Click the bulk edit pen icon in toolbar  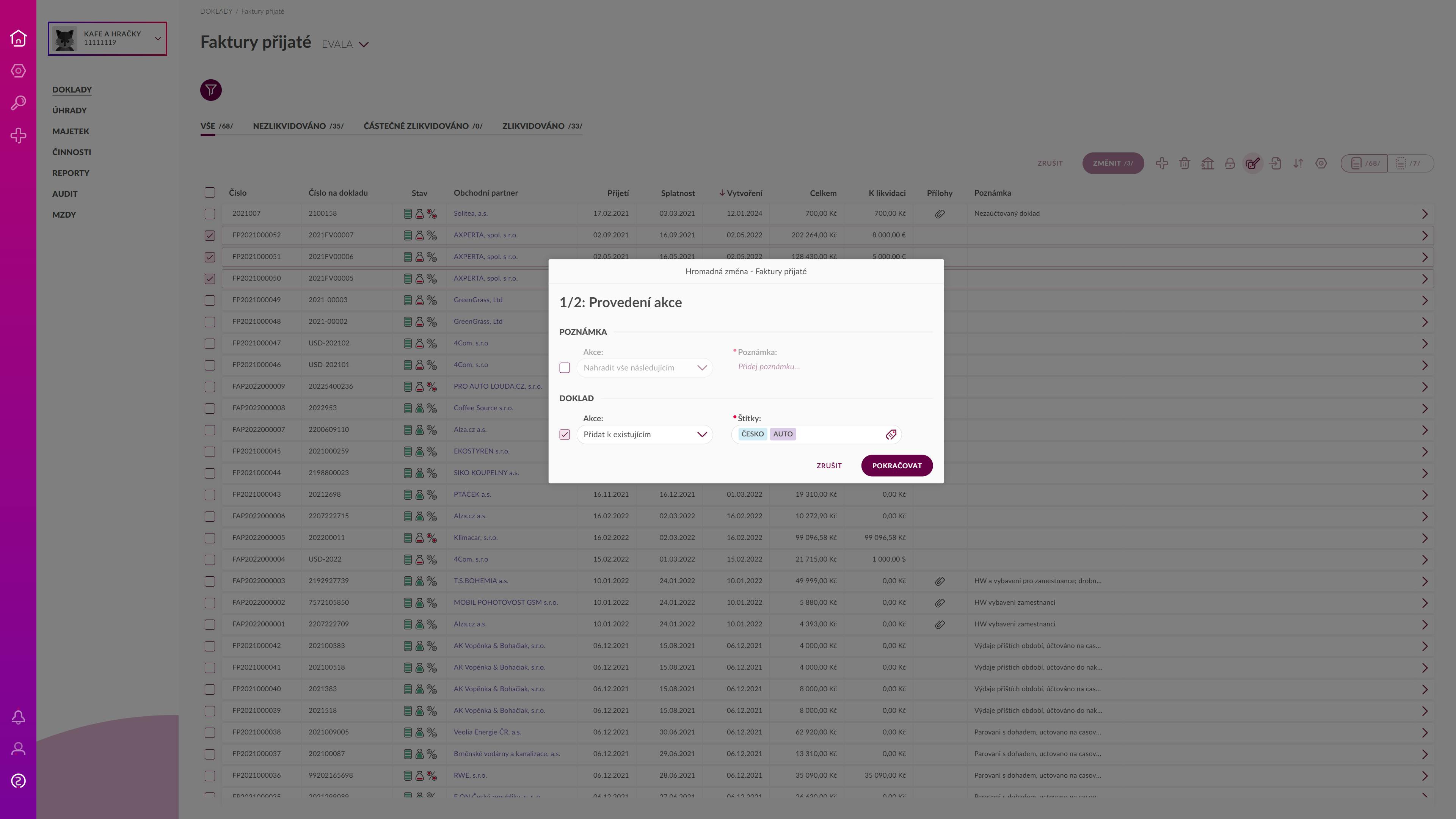point(1252,163)
